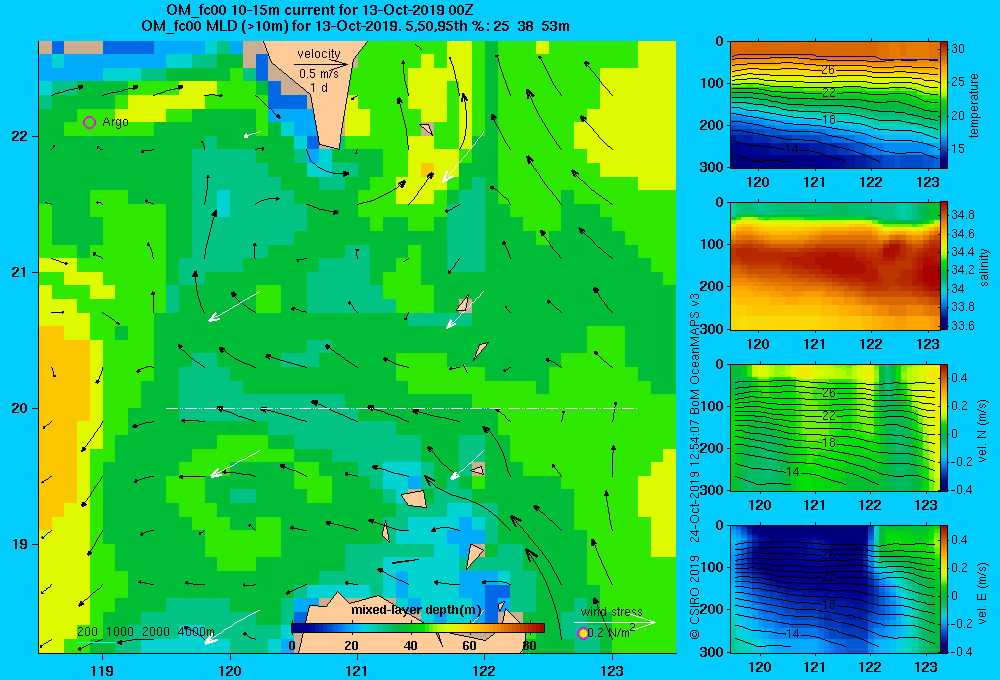Viewport: 1000px width, 680px height.
Task: Open the "vel. E" eastward velocity section panel
Action: (x=835, y=589)
